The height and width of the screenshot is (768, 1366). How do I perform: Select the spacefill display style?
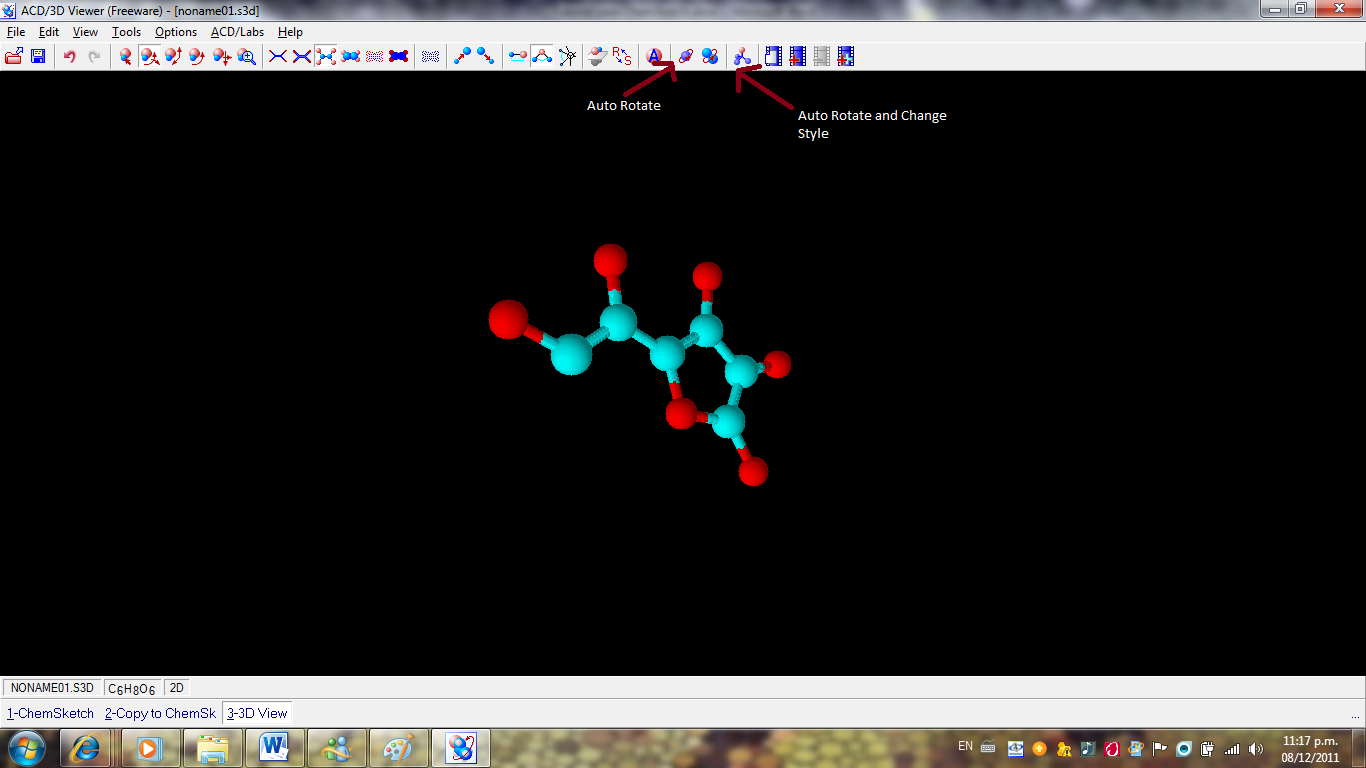[351, 56]
